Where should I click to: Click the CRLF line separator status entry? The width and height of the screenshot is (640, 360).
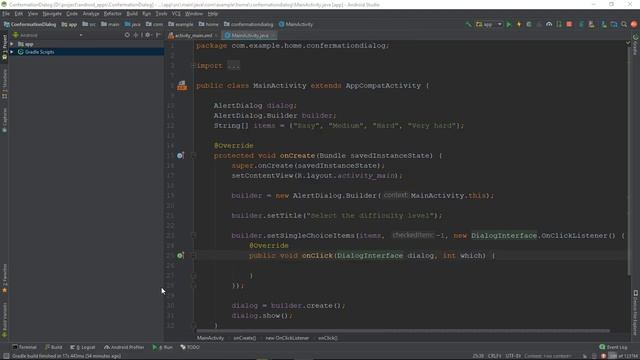point(494,356)
